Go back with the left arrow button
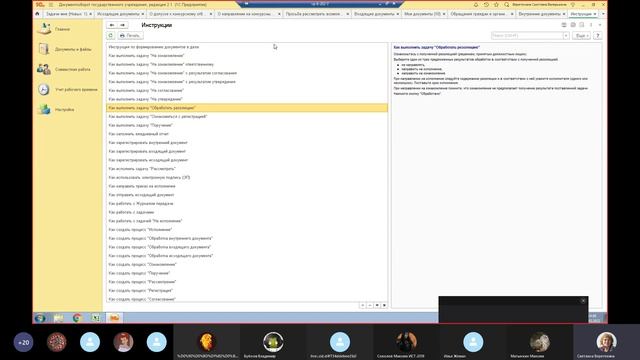This screenshot has width=640, height=360. (x=111, y=25)
